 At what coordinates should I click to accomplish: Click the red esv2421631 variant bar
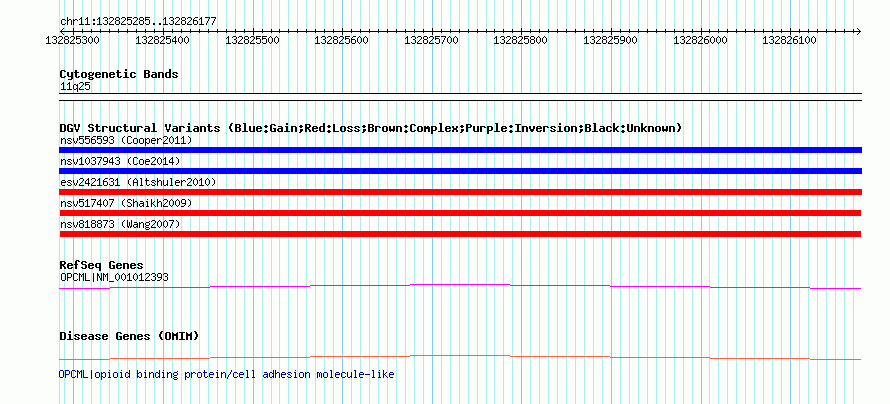pos(460,192)
